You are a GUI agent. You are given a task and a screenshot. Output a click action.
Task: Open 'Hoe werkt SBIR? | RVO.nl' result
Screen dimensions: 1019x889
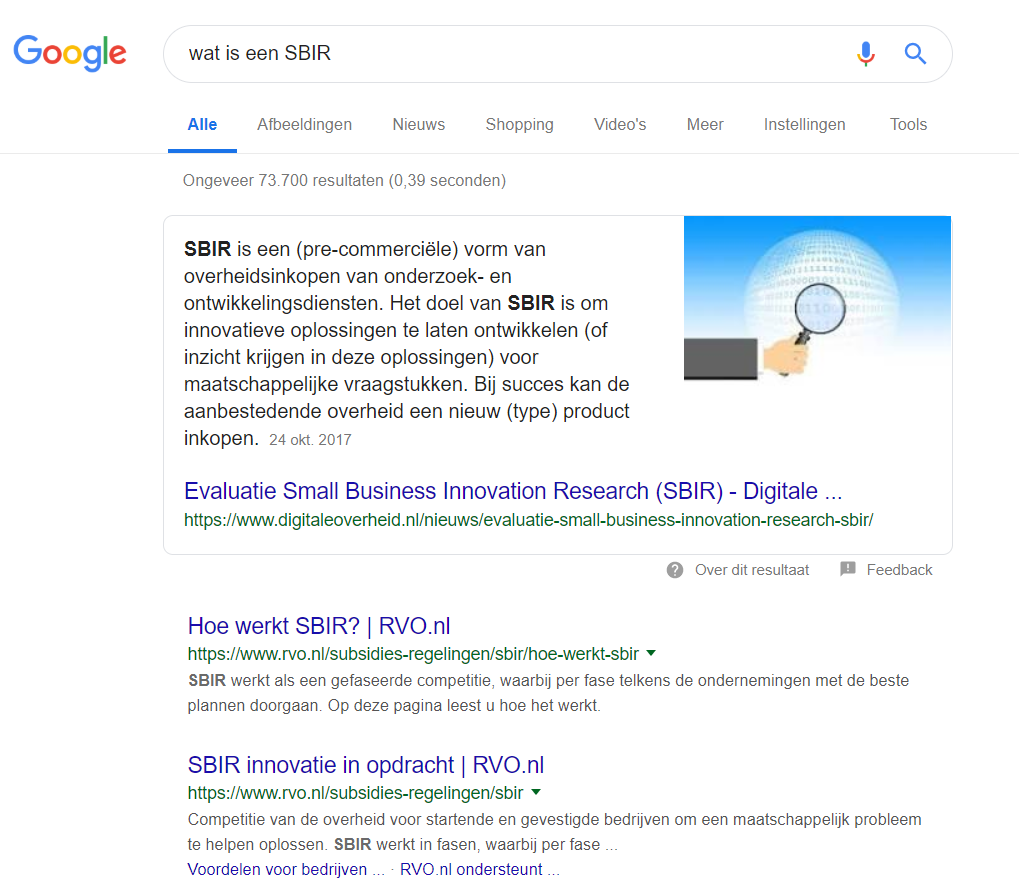pyautogui.click(x=318, y=626)
